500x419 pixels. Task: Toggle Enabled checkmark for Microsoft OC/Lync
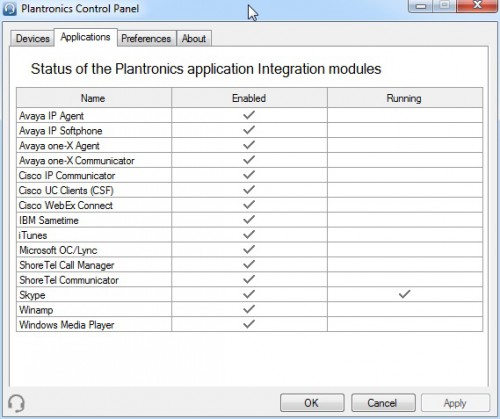(249, 250)
